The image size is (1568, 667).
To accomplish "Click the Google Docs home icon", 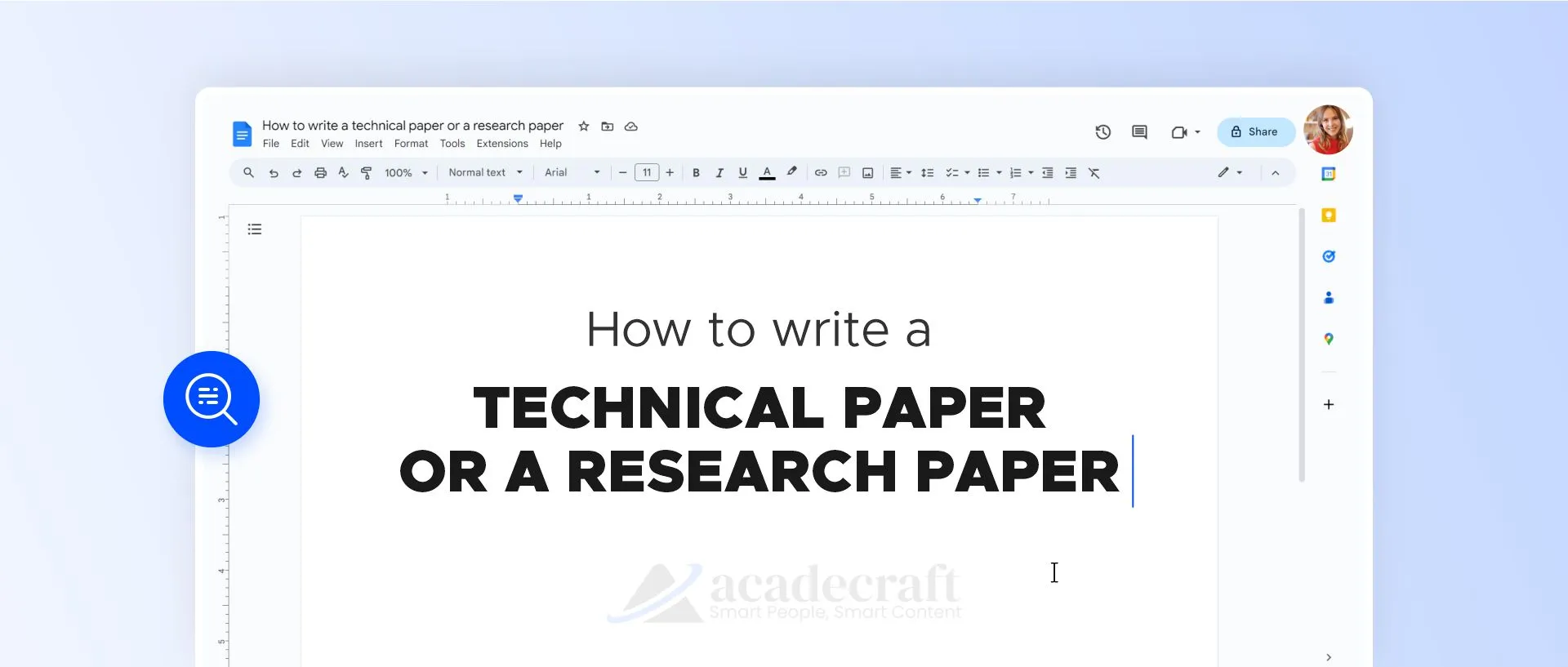I will [242, 134].
